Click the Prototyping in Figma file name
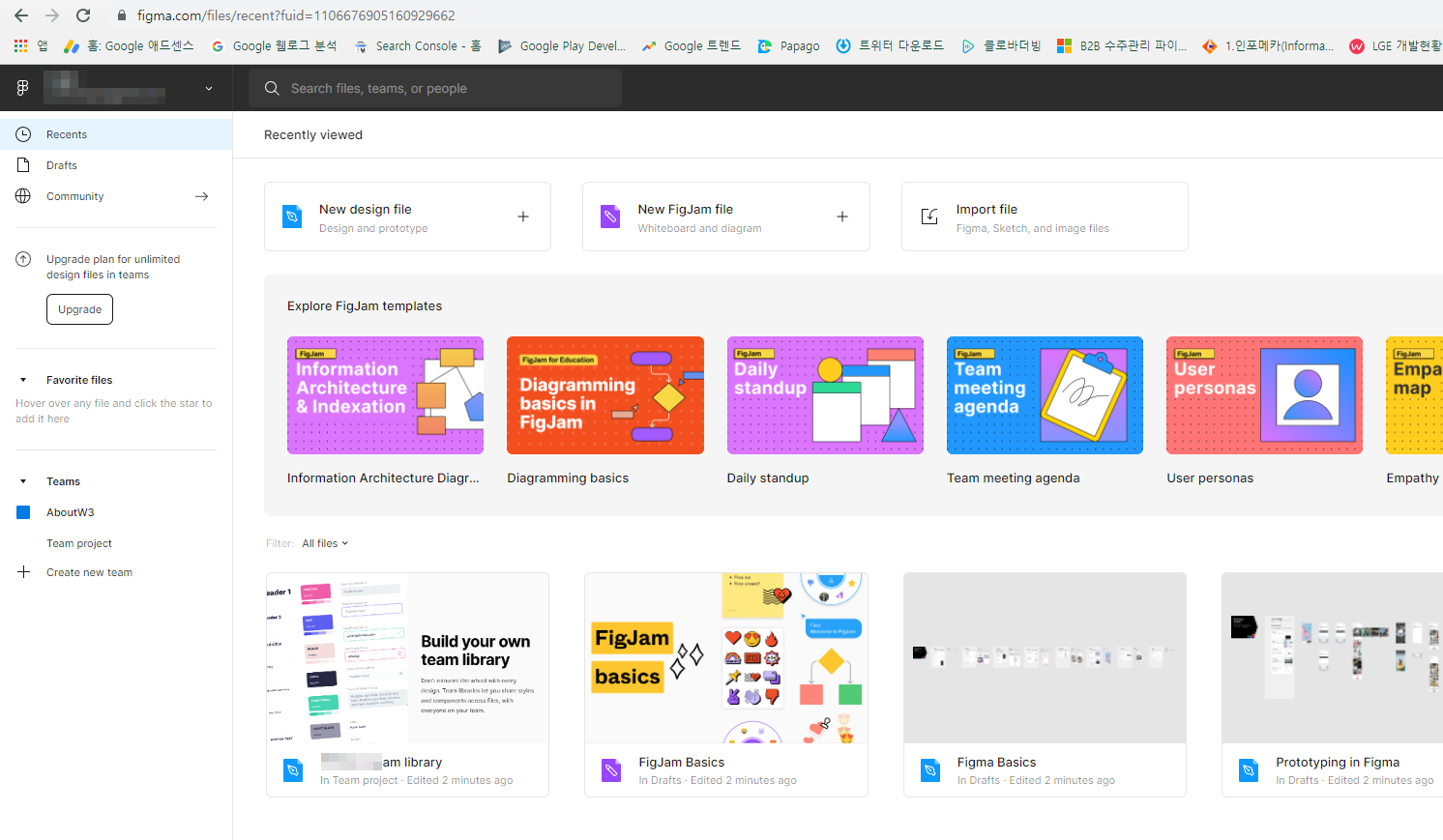This screenshot has height=840, width=1443. click(1338, 762)
